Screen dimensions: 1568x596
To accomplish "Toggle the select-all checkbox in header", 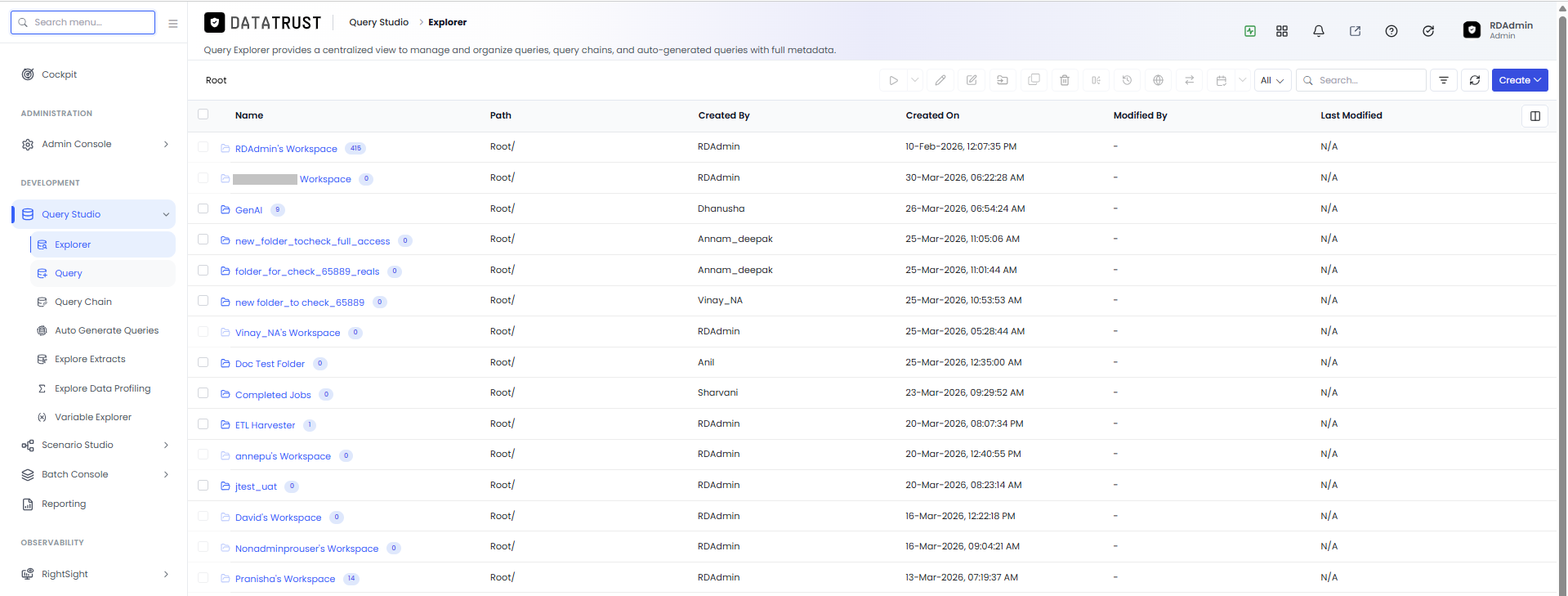I will (203, 114).
